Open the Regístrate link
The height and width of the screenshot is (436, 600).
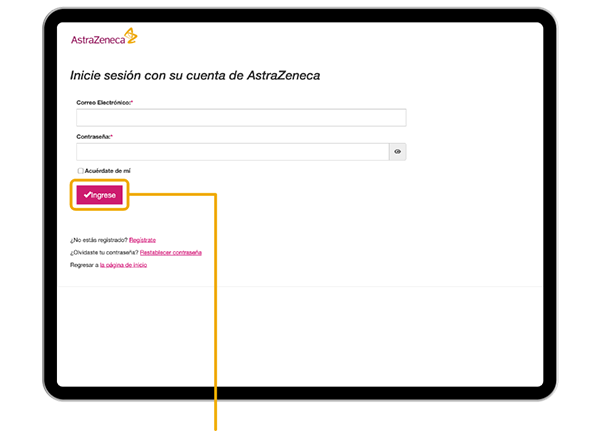[142, 240]
